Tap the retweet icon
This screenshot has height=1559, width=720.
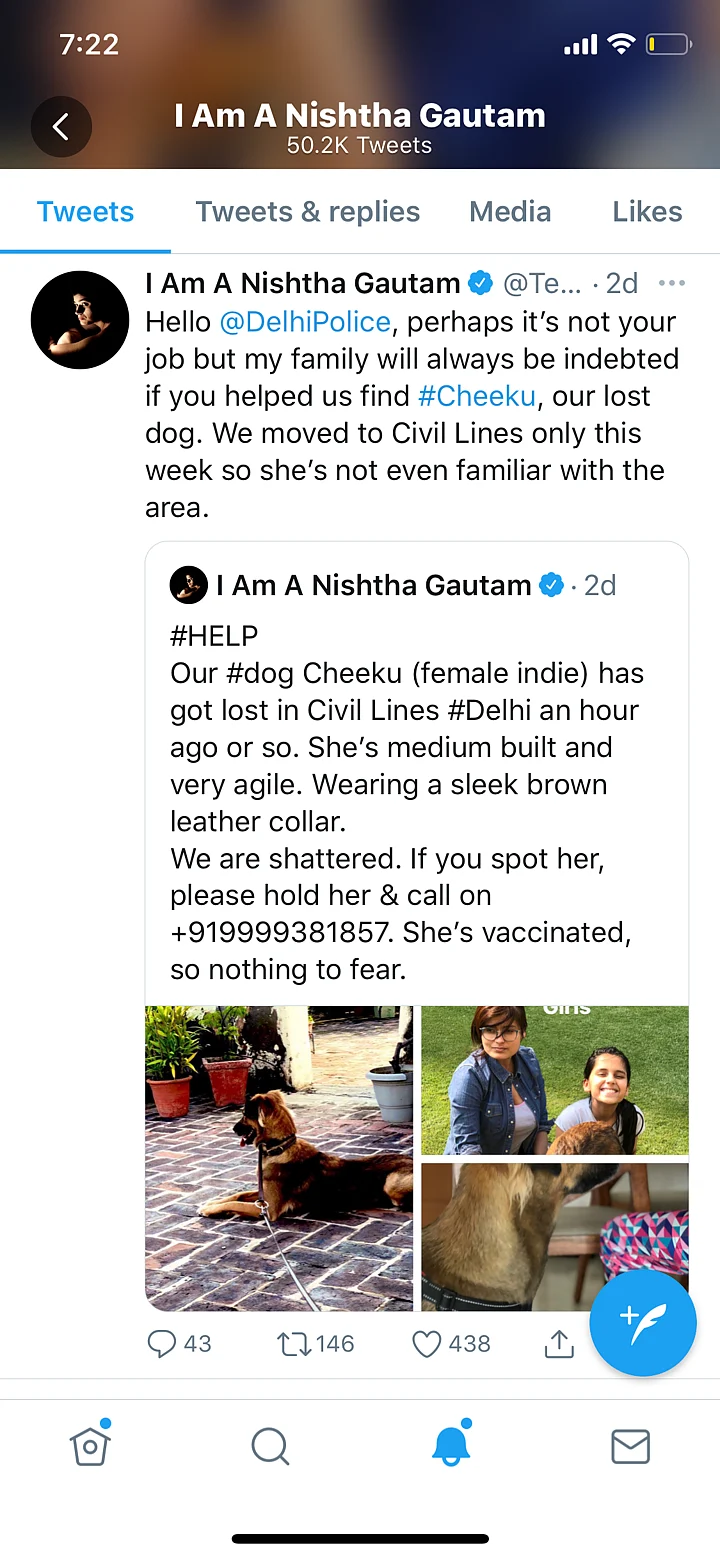294,1343
